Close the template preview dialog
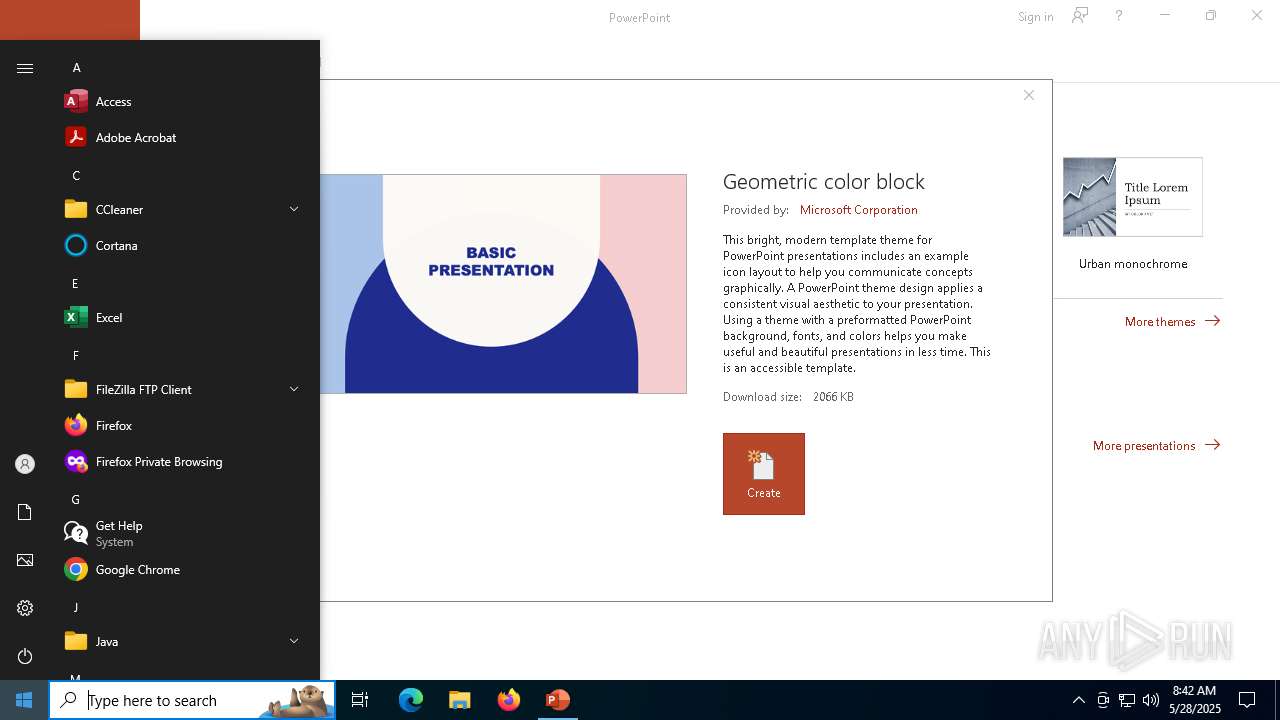The image size is (1280, 720). click(1028, 95)
